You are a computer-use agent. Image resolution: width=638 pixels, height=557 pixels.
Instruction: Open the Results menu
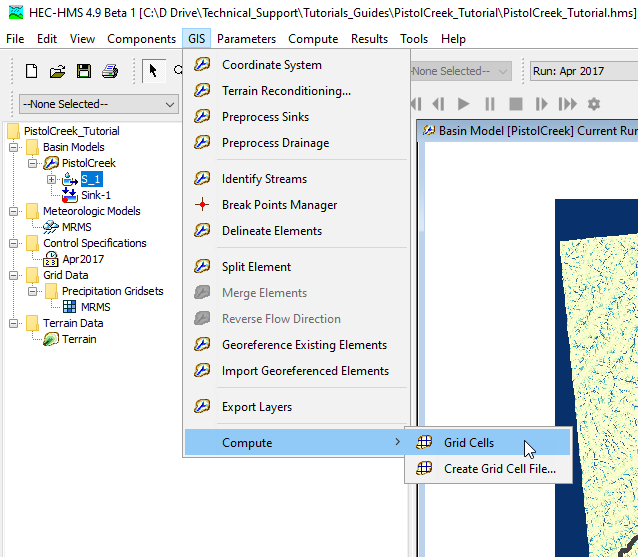[x=369, y=39]
